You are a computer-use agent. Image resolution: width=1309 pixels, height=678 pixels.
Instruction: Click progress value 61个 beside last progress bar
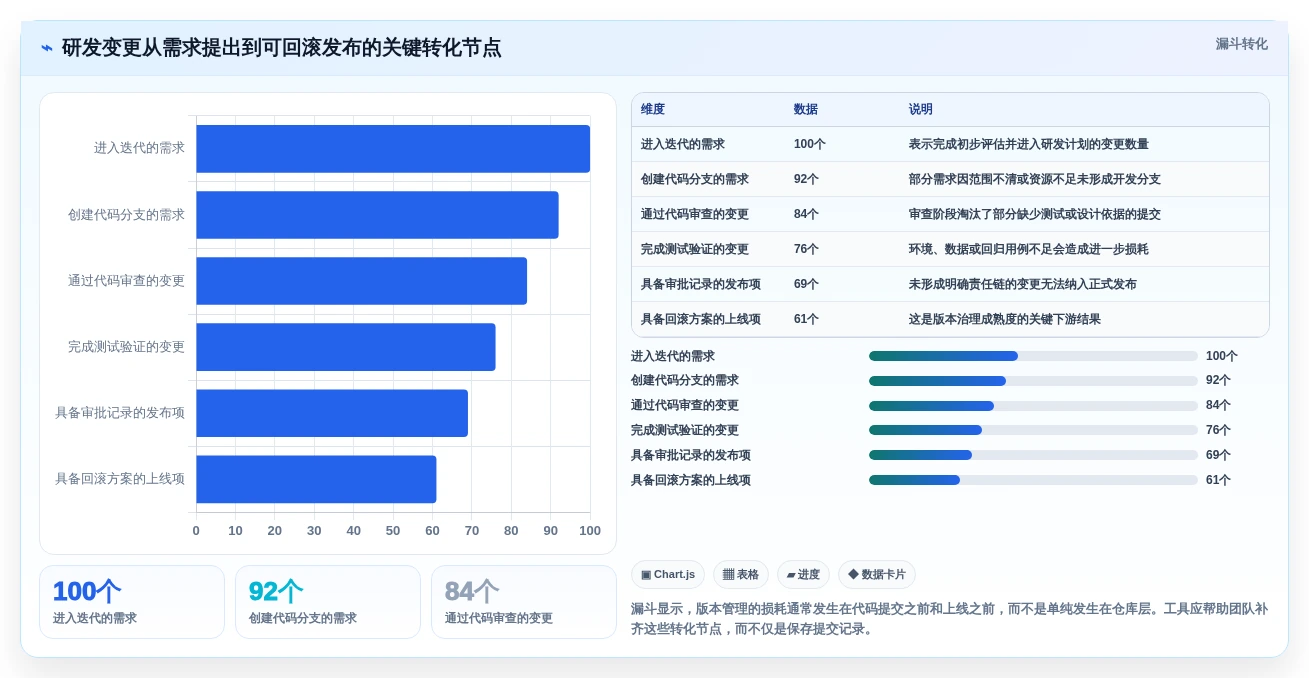pos(1218,480)
